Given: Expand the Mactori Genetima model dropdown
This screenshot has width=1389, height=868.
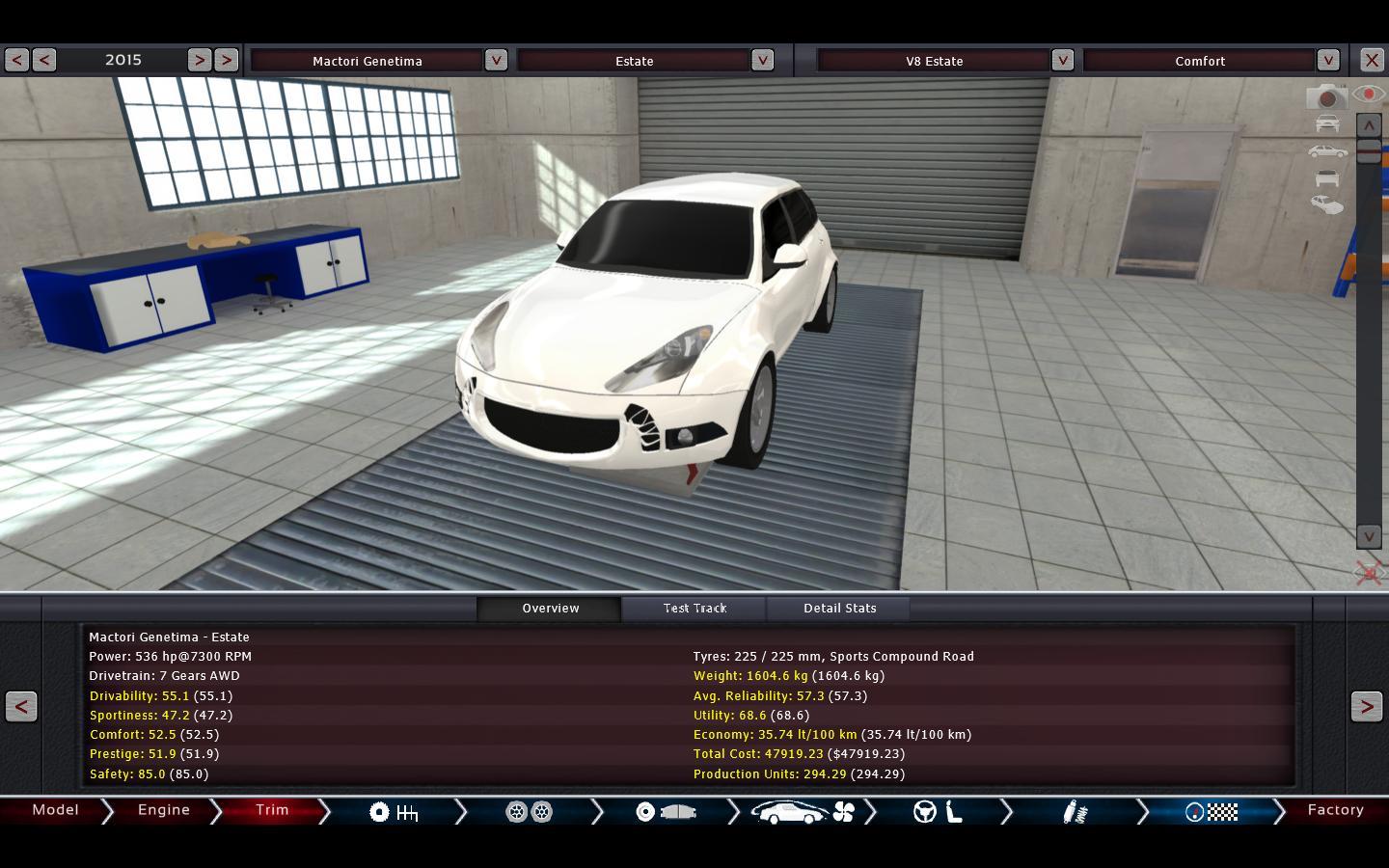Looking at the screenshot, I should 496,60.
